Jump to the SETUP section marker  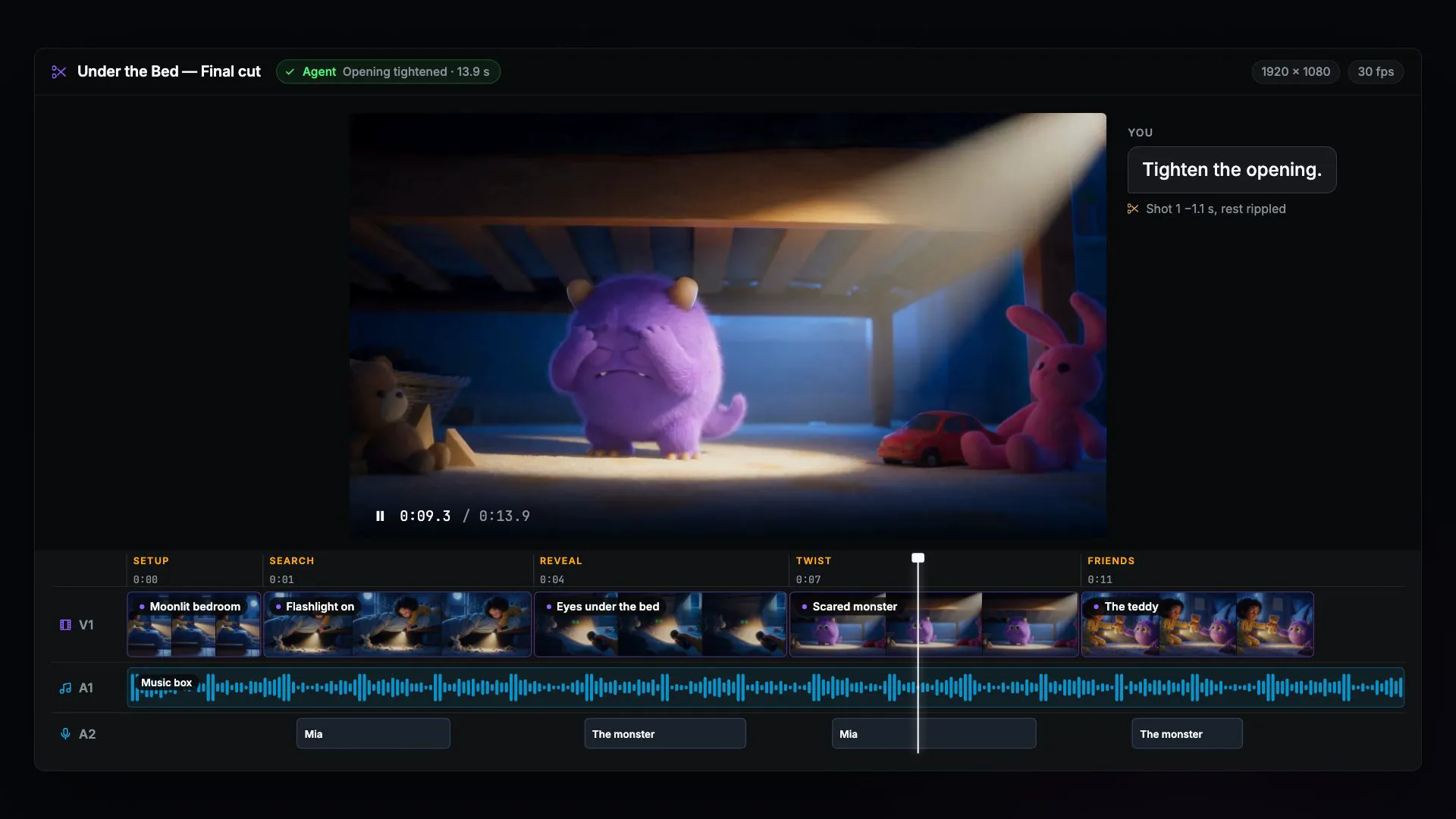[x=151, y=561]
